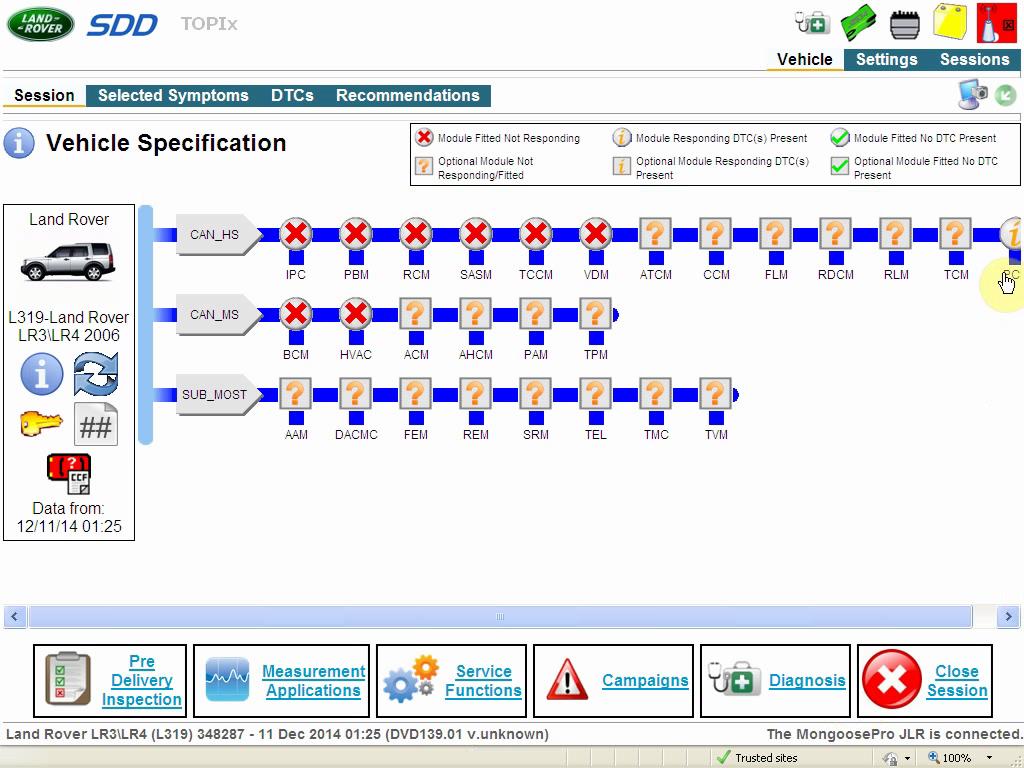
Task: Open the Diagnosis link
Action: (x=807, y=681)
